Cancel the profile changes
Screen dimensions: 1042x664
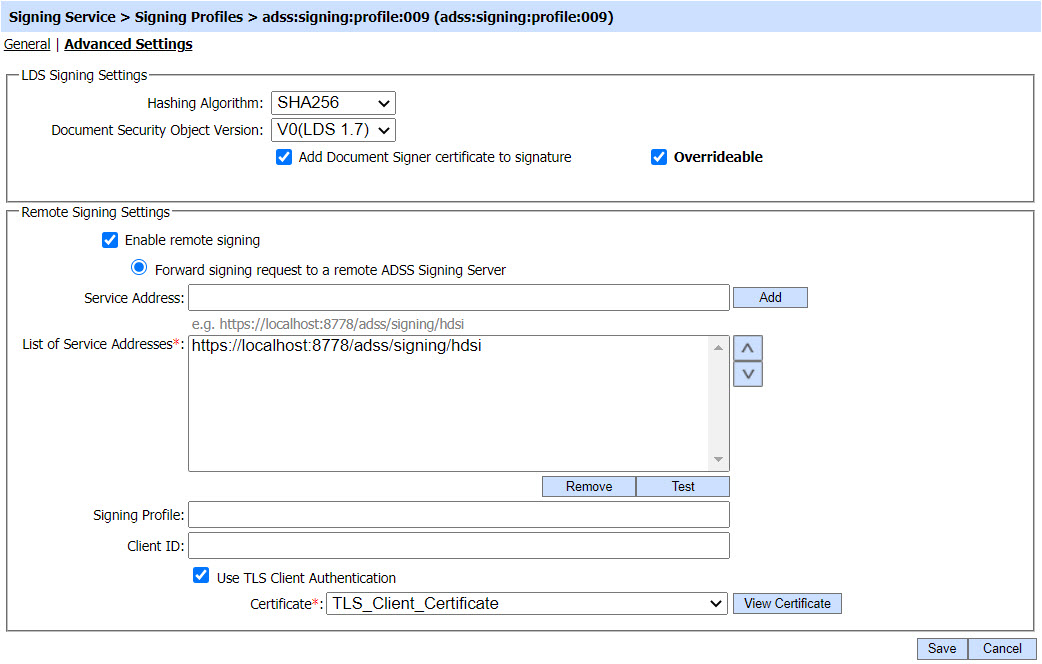(x=1002, y=649)
